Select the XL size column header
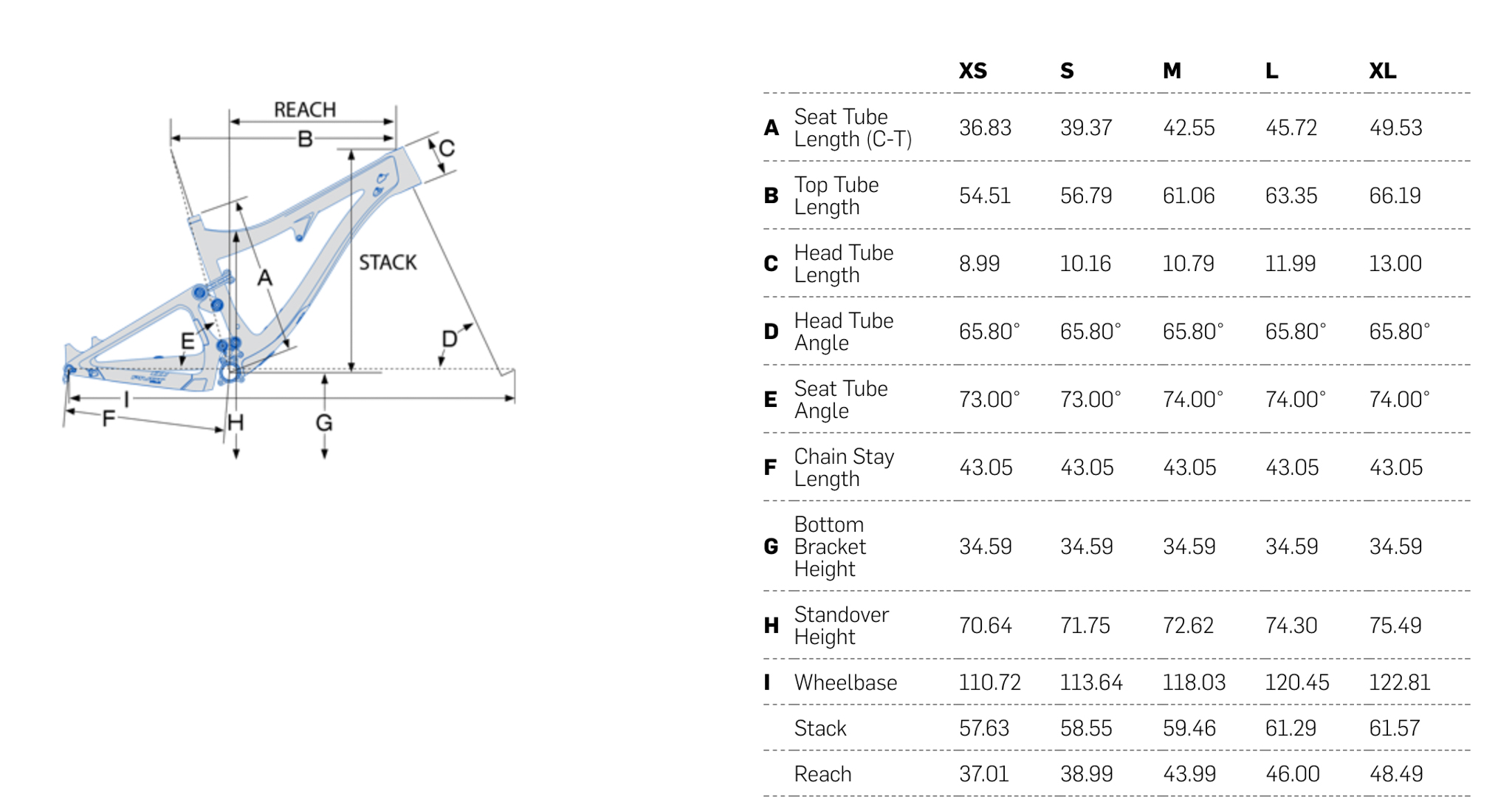The width and height of the screenshot is (1512, 805). point(1382,71)
